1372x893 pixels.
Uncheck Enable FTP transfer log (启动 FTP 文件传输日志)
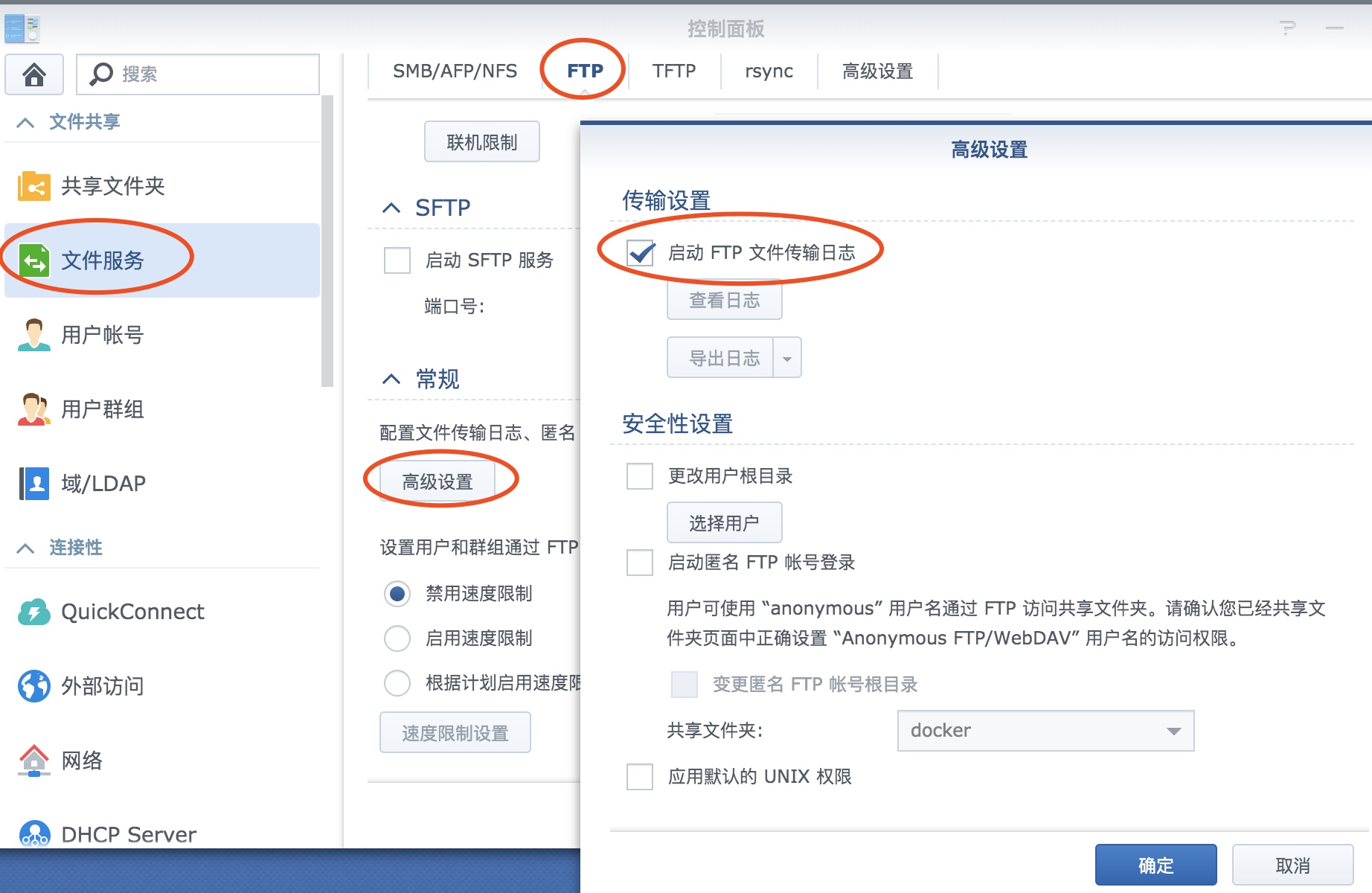640,253
